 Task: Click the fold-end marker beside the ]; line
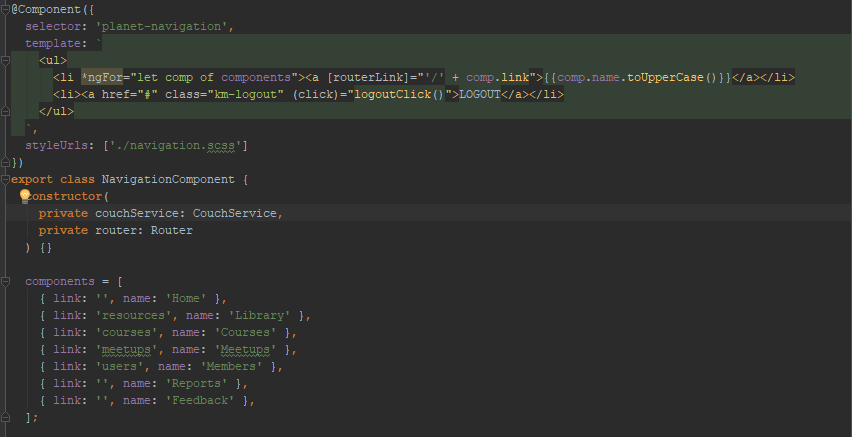[5, 417]
